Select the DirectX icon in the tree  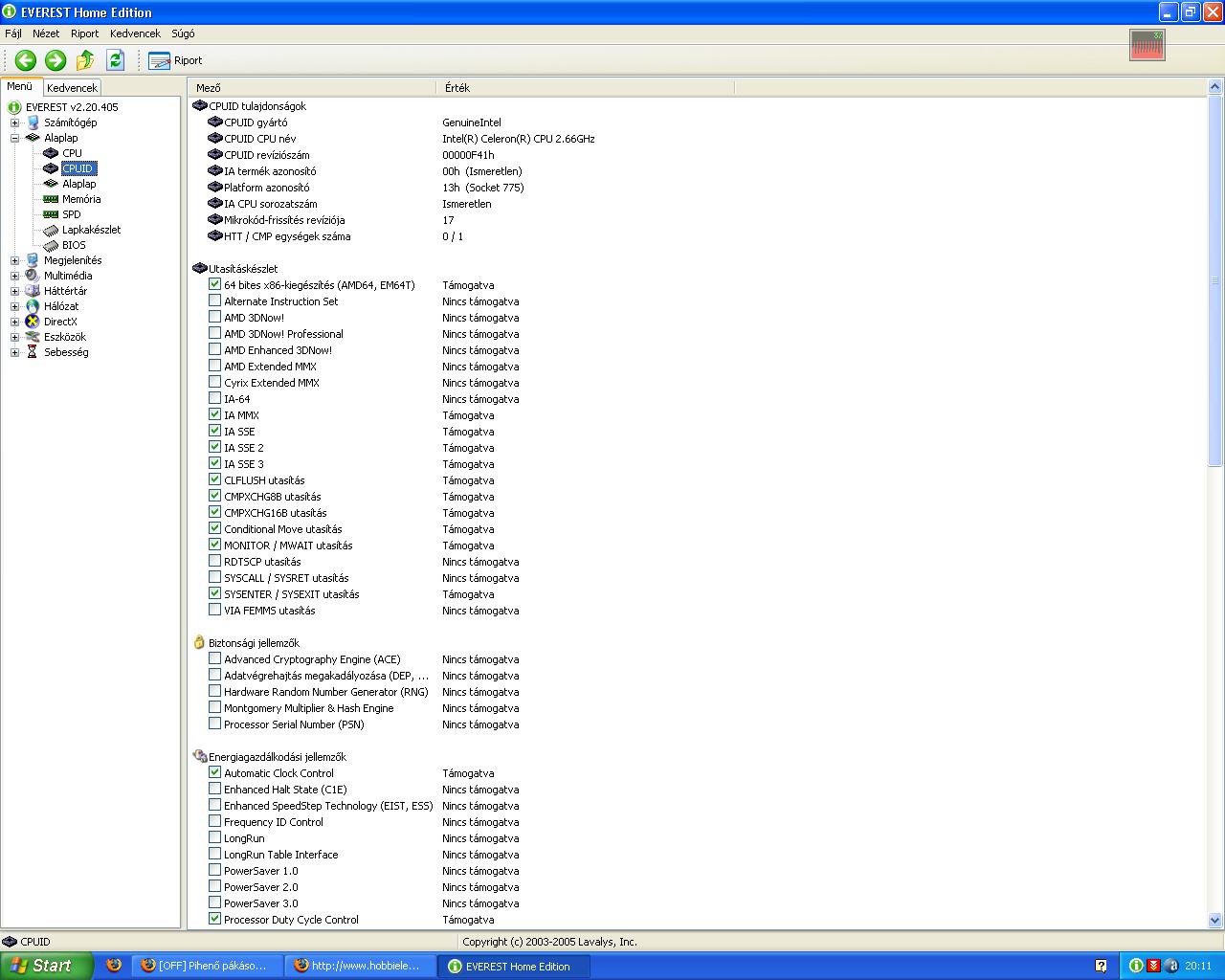[33, 322]
